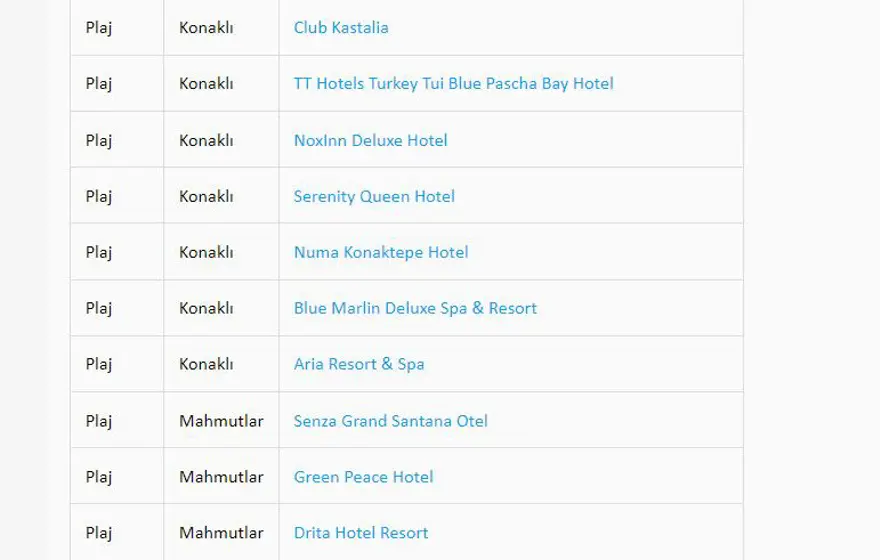The height and width of the screenshot is (560, 880).
Task: Open Numa Konaktepe Hotel link
Action: [381, 252]
